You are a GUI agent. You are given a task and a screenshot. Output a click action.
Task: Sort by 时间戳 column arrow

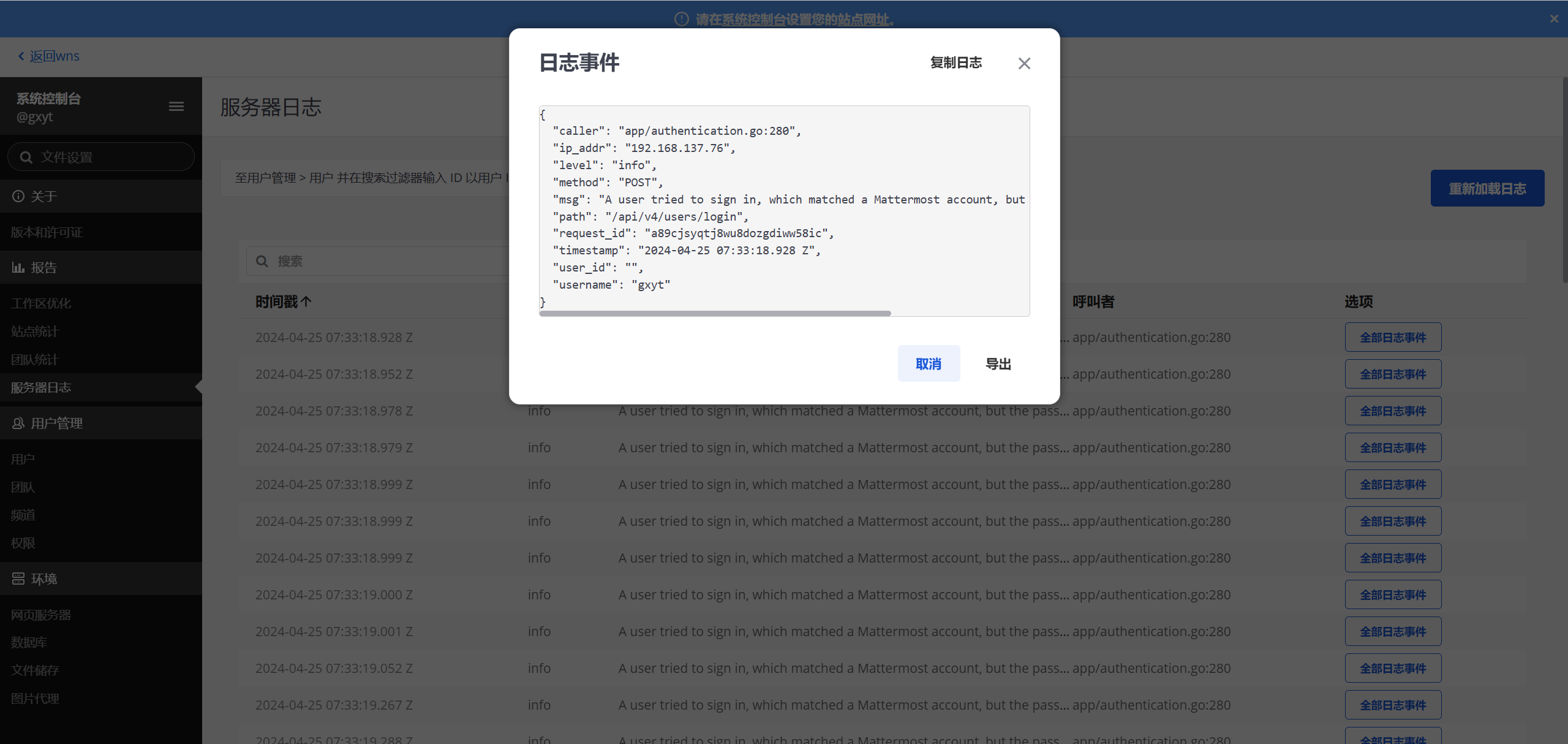[306, 302]
